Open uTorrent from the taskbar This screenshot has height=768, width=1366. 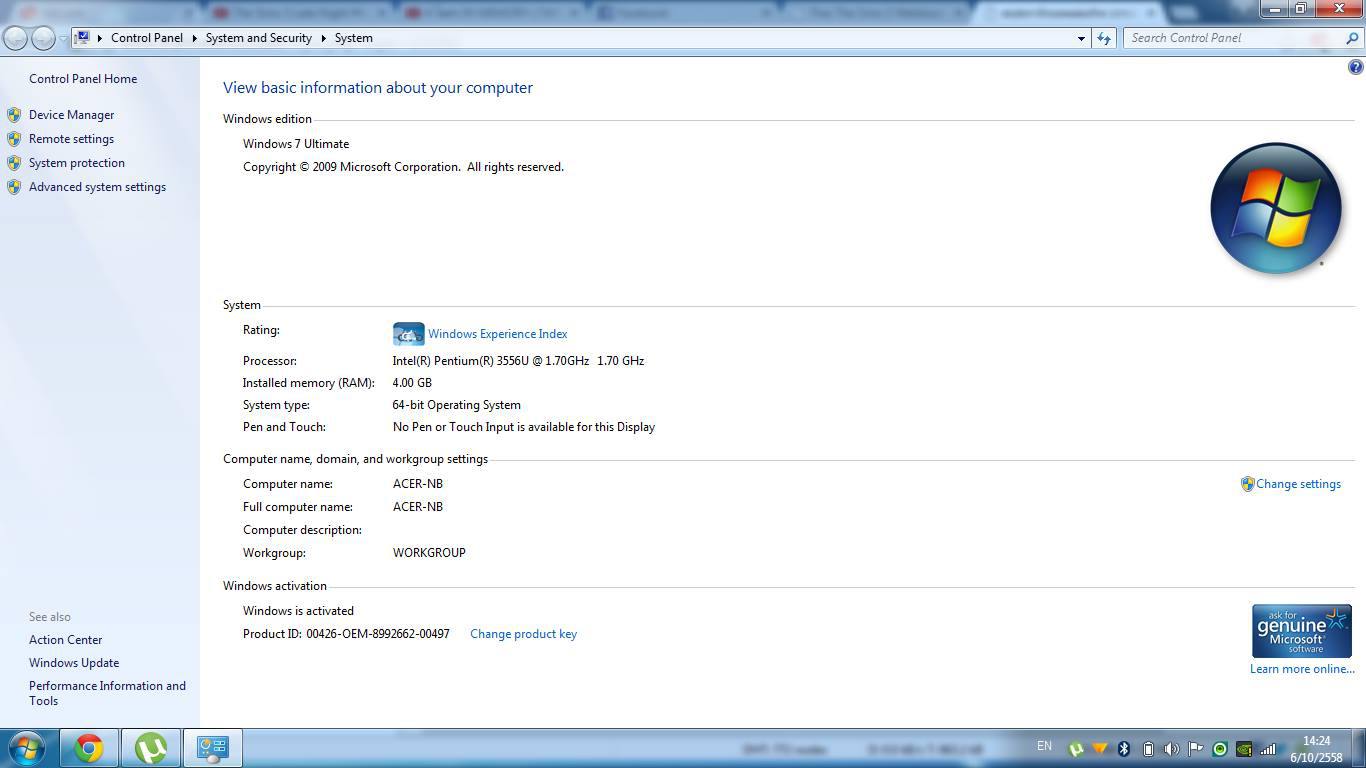coord(151,748)
